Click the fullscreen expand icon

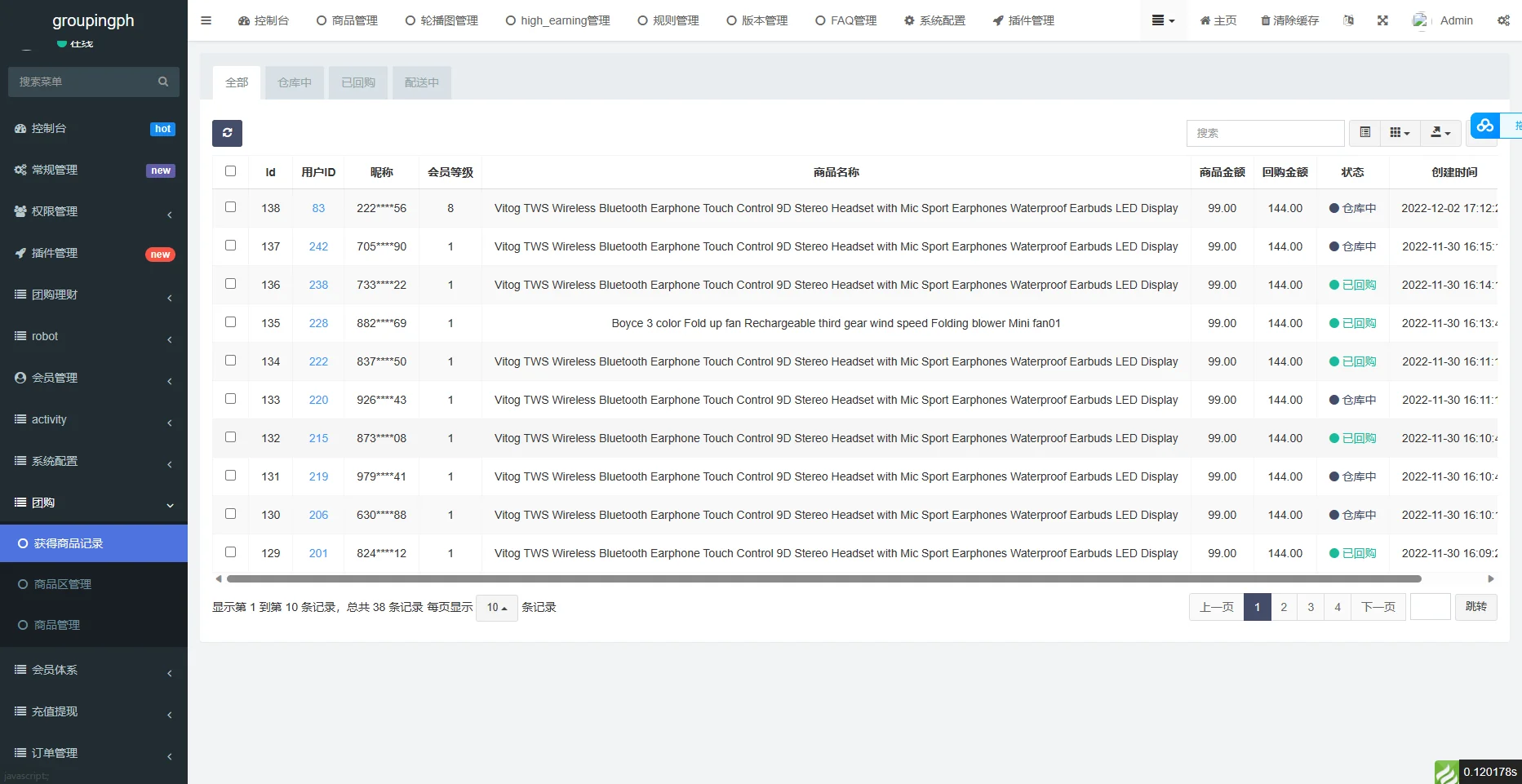(1382, 20)
